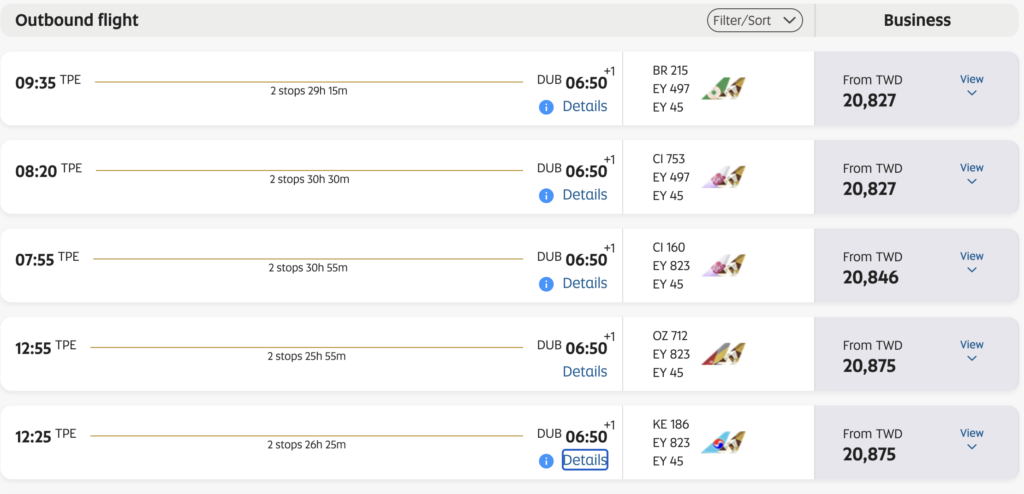Click info icon for the 08:20 flight
This screenshot has height=494, width=1024.
pos(546,195)
